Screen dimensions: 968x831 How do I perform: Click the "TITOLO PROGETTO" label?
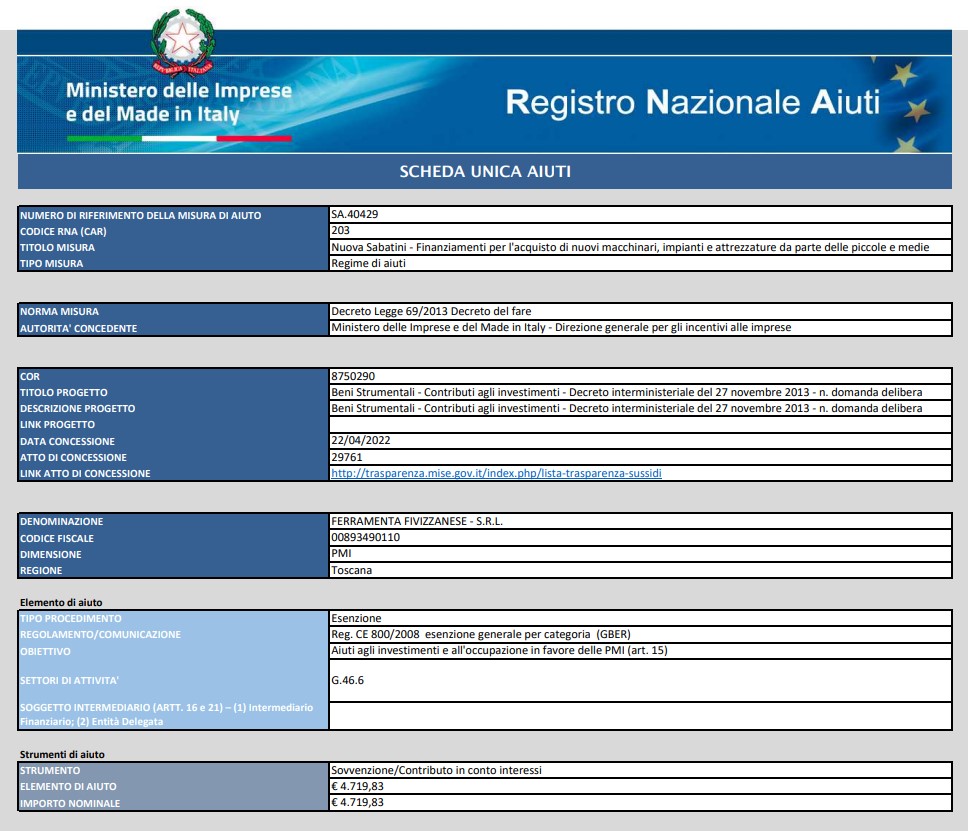64,393
